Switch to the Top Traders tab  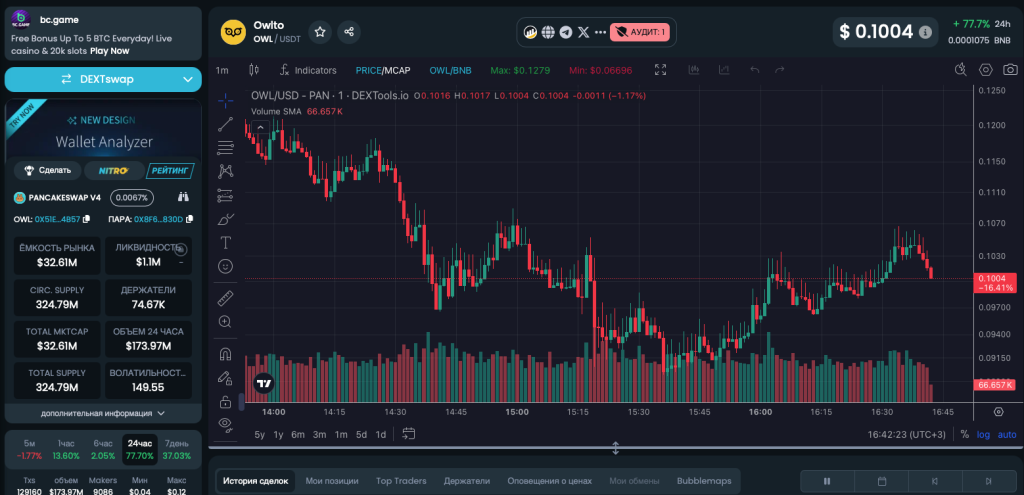401,481
